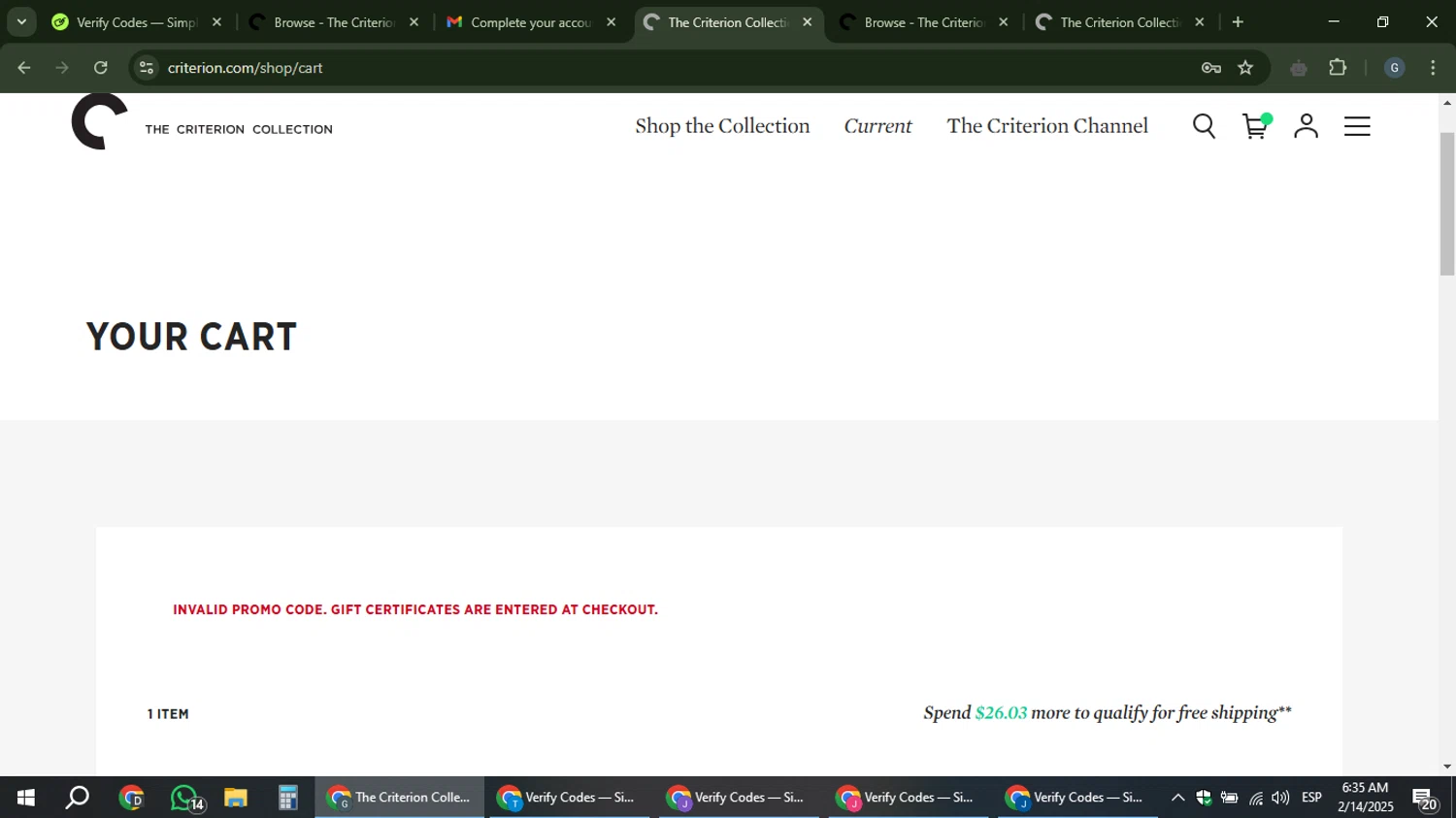Open the taskbar clock and date
Screen dimensions: 1456x818
1365,798
